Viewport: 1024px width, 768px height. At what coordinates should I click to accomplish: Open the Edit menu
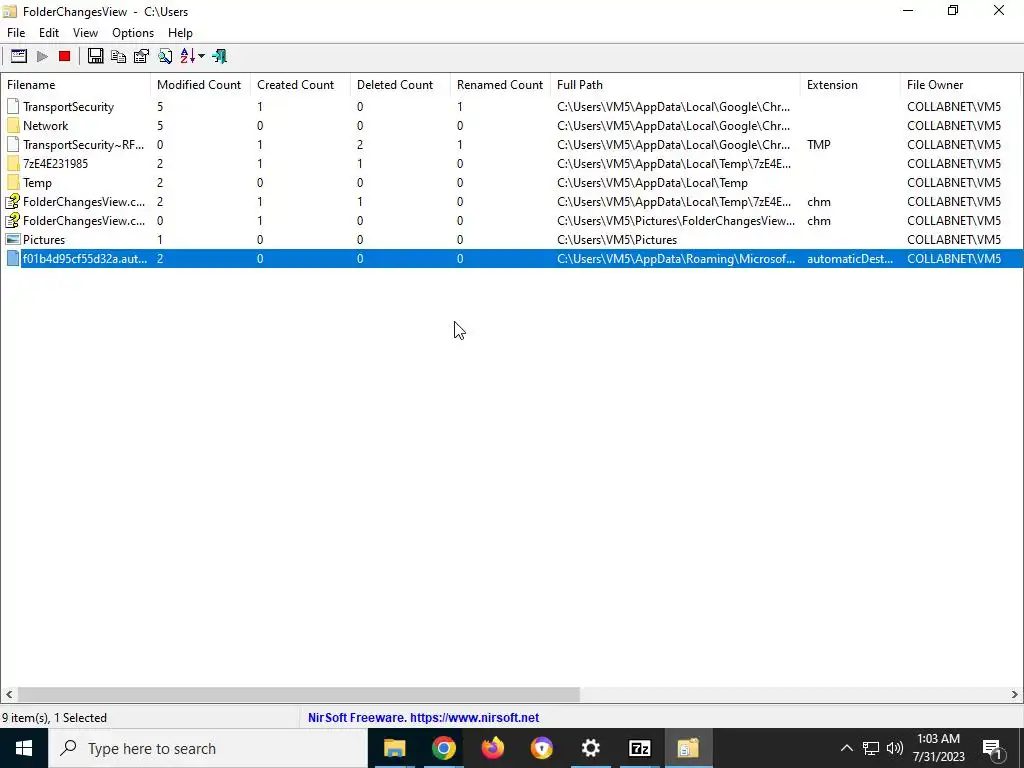(49, 33)
